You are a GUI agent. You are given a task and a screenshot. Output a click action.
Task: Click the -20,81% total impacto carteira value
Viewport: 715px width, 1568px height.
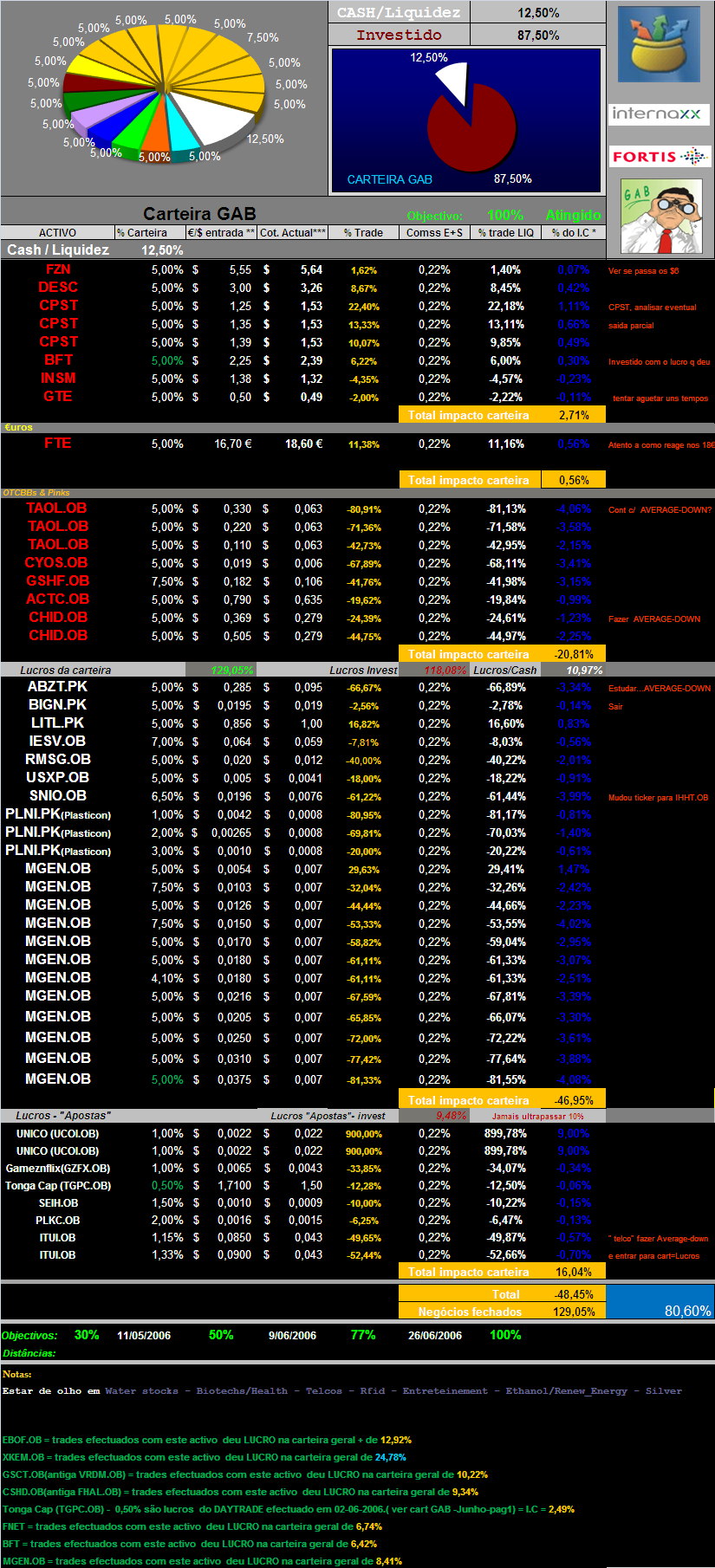point(574,654)
